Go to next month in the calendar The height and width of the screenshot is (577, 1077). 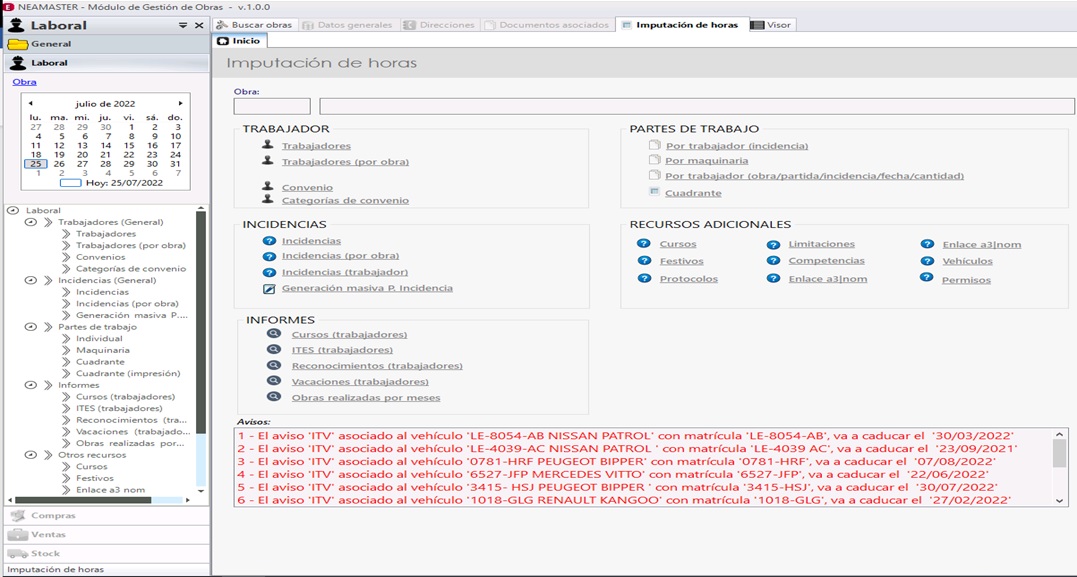pos(180,103)
